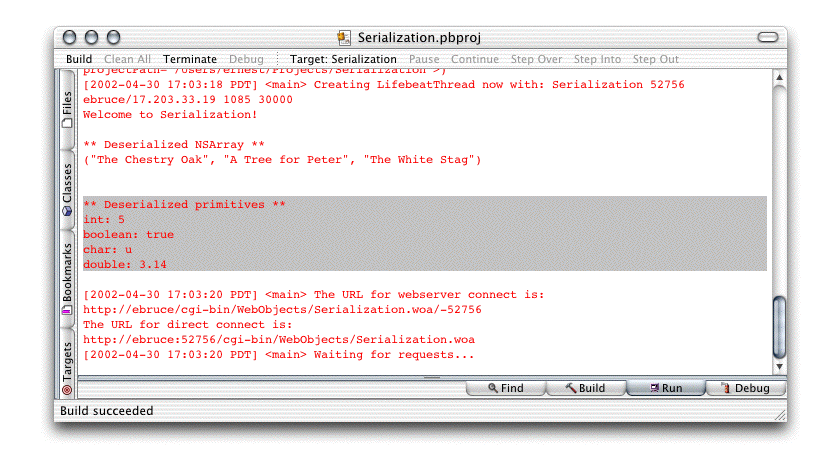Click the 'Creating LifebeatThread' log line
Image resolution: width=837 pixels, height=465 pixels.
click(383, 84)
